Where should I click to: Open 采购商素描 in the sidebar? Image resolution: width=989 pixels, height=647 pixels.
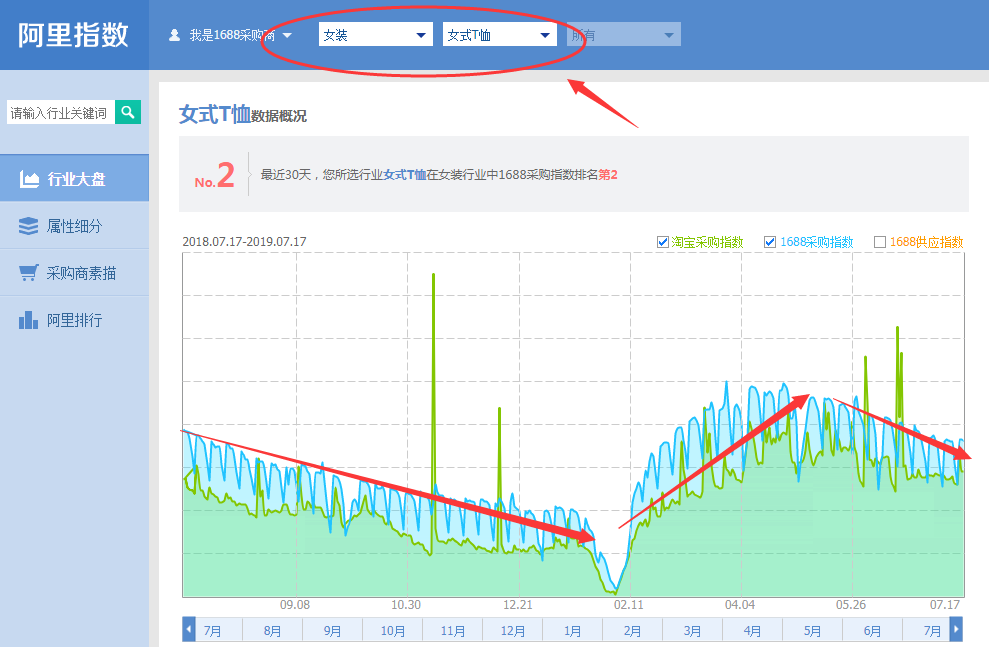coord(74,273)
